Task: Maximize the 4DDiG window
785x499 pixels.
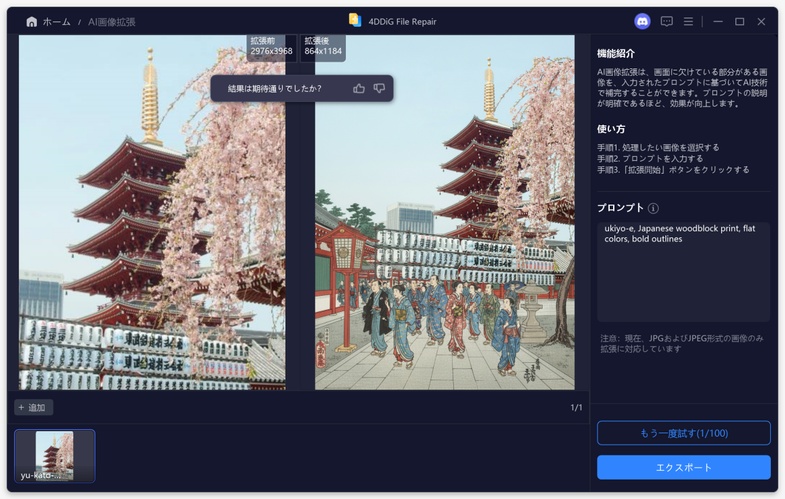Action: (x=739, y=22)
